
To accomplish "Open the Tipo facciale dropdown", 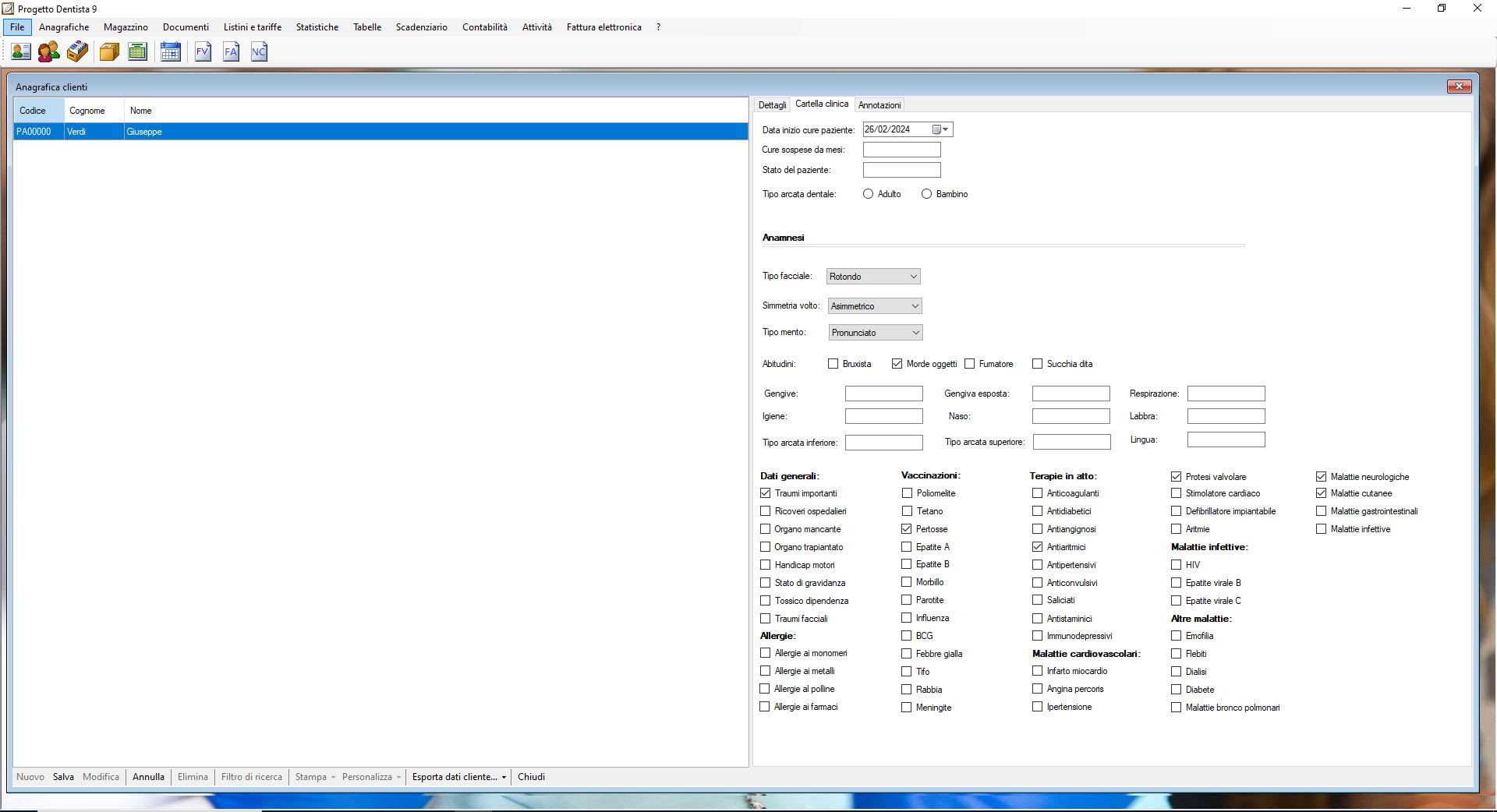I will point(873,277).
